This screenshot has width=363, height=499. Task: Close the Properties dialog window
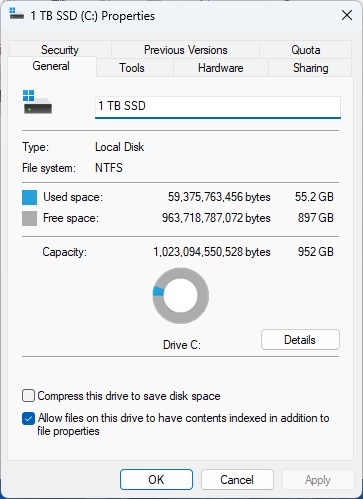click(347, 15)
